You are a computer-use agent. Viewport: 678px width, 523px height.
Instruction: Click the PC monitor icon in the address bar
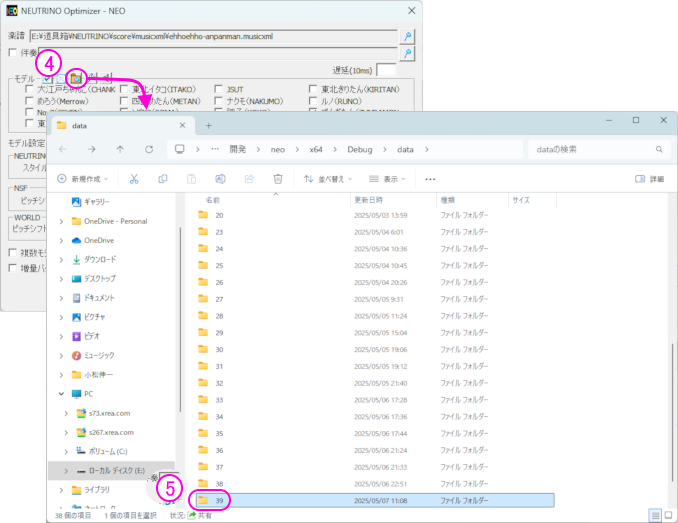coord(180,150)
